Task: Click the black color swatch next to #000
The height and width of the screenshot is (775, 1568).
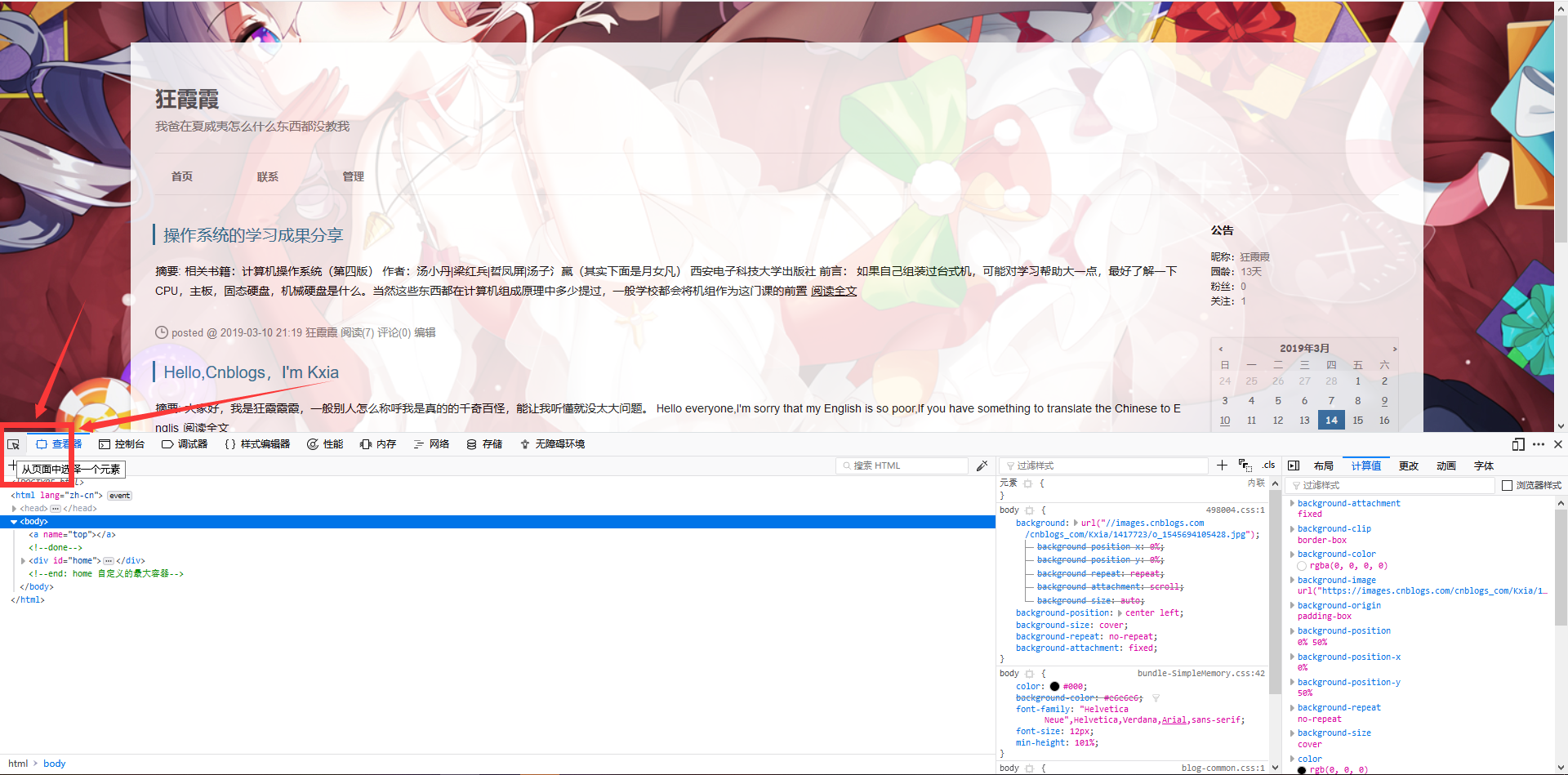Action: click(x=1054, y=687)
